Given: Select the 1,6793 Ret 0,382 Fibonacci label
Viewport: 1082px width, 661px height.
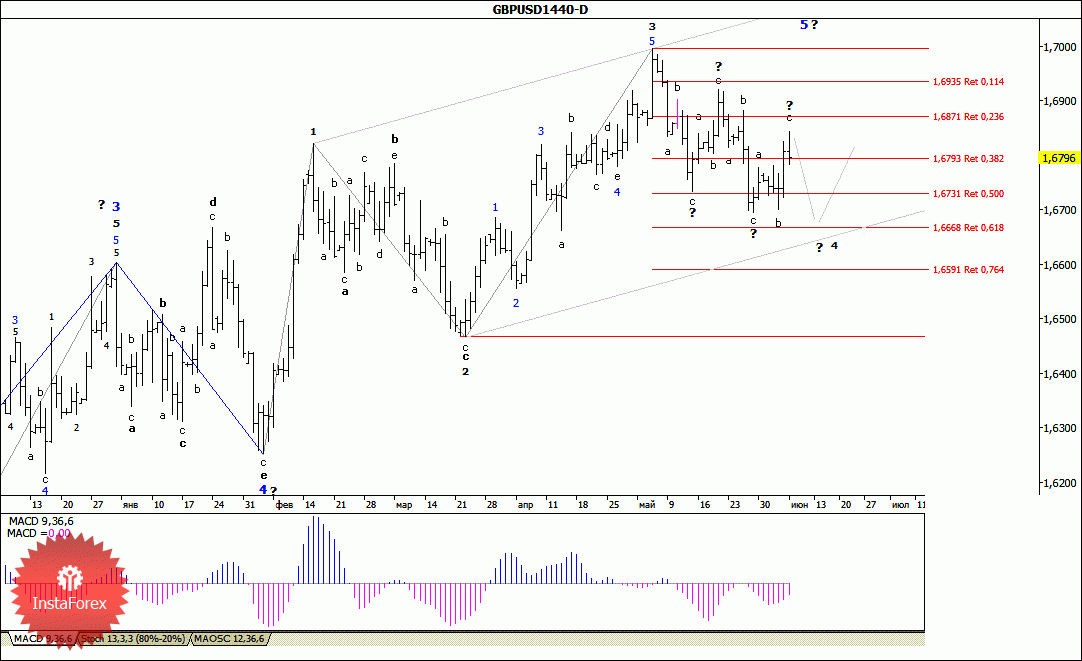Looking at the screenshot, I should [968, 159].
